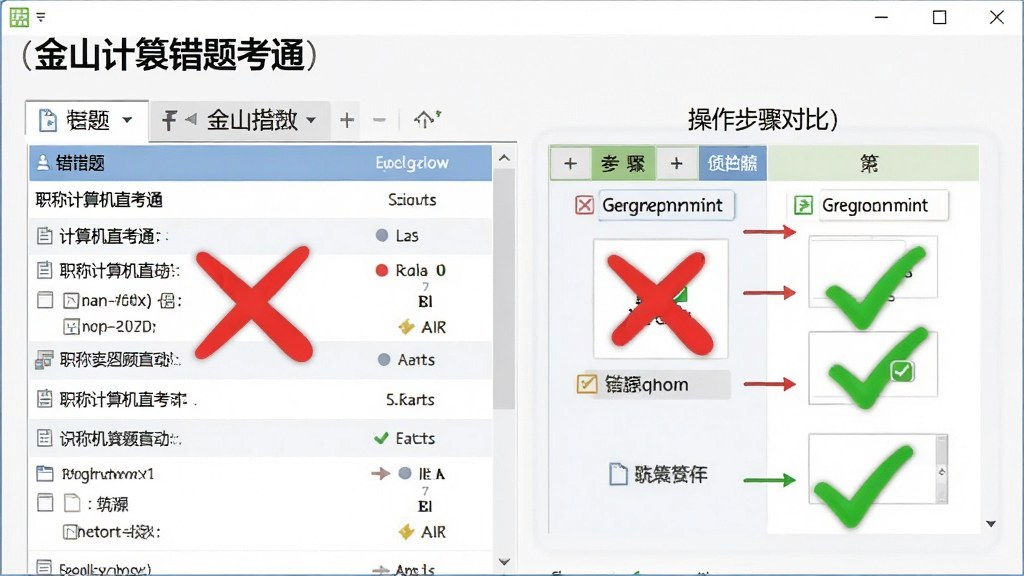Screen dimensions: 1024x576
Task: Click the arrow icon in Rioglruhmmx1 row
Action: (x=380, y=473)
